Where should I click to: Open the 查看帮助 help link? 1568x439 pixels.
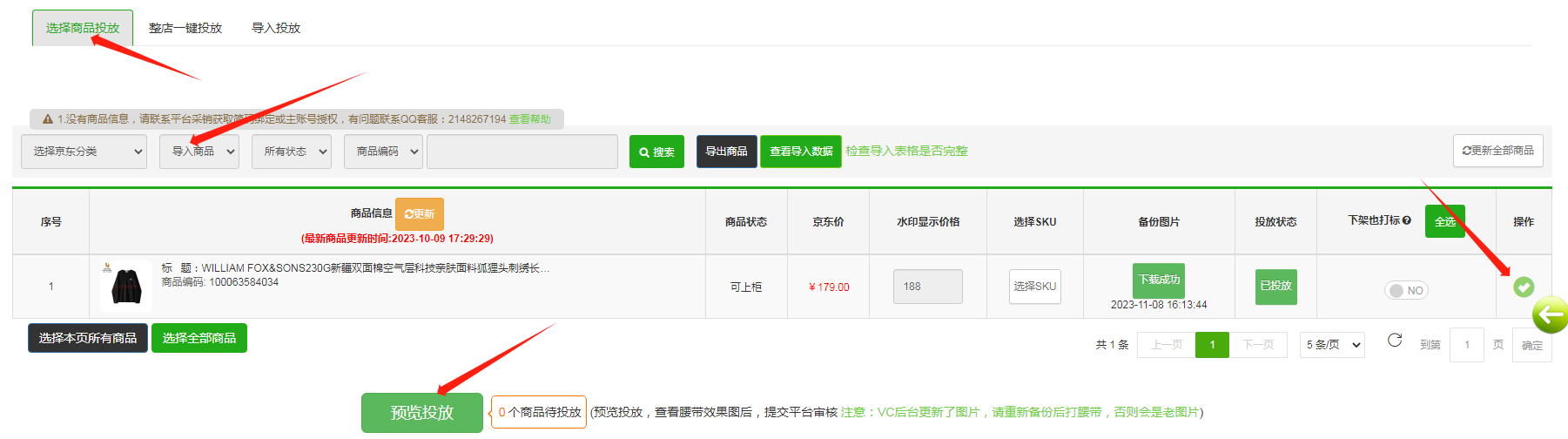click(529, 119)
